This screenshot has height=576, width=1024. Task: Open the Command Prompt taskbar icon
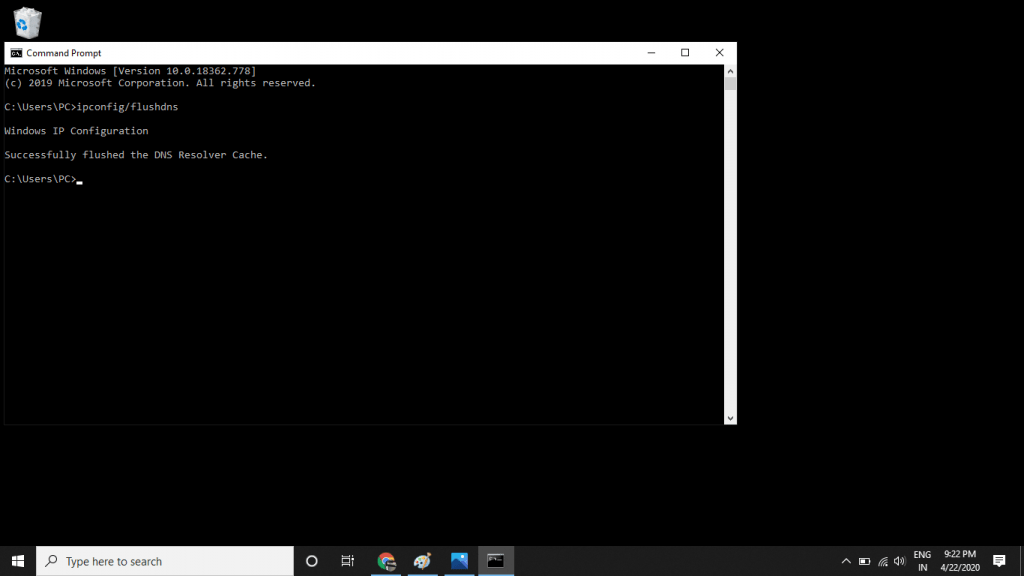tap(496, 561)
